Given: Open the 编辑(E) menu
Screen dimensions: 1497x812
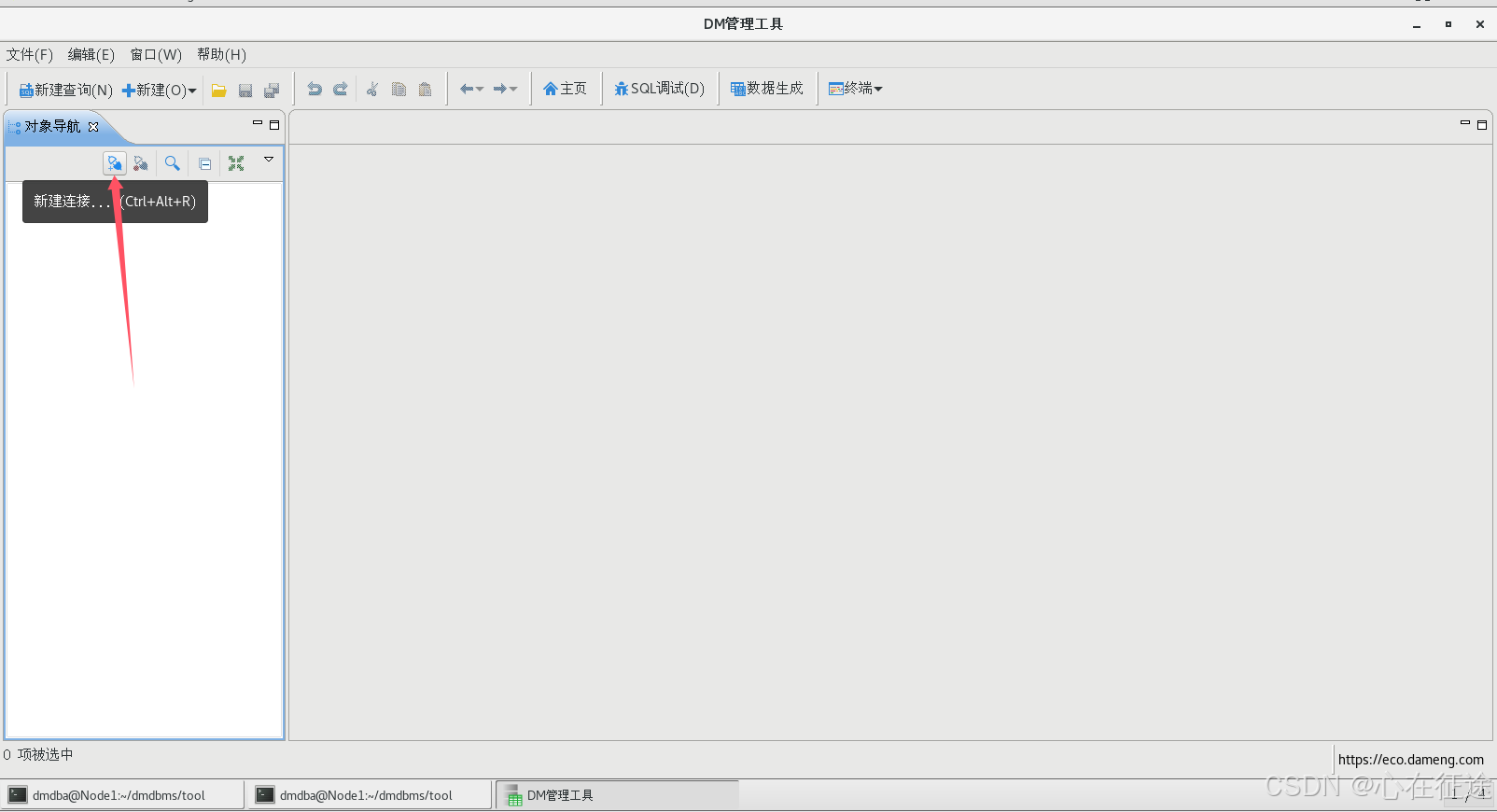Looking at the screenshot, I should (91, 55).
